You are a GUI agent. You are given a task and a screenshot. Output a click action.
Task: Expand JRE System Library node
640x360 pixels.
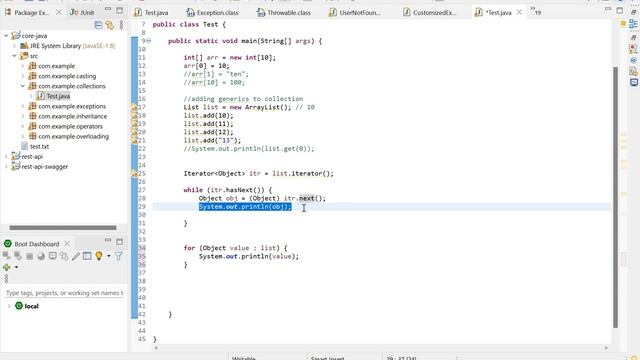click(x=15, y=46)
